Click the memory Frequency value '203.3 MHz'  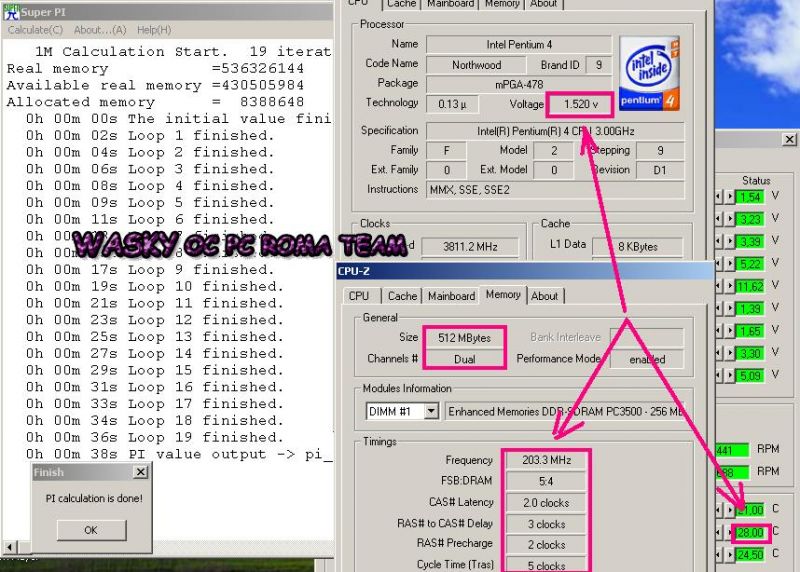(x=546, y=460)
